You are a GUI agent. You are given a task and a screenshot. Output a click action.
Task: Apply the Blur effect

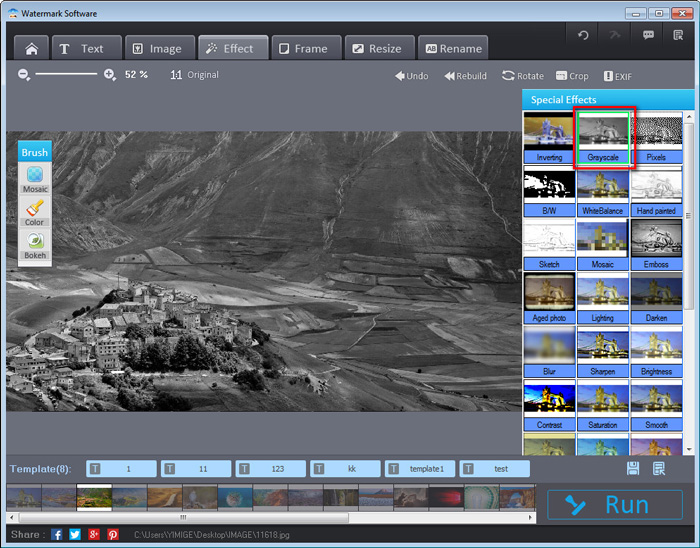tap(549, 352)
